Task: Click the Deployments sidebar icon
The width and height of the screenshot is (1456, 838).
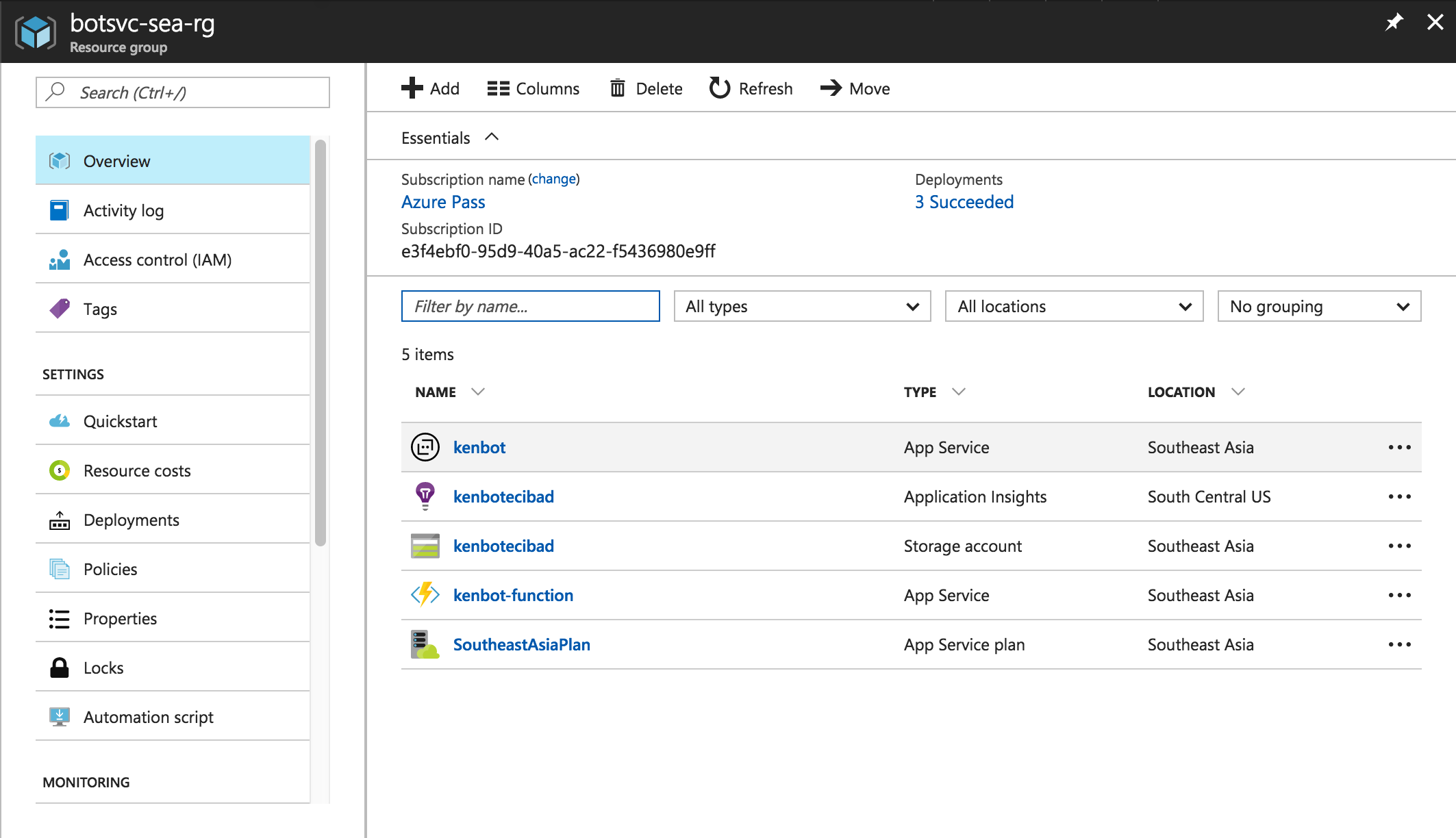Action: pyautogui.click(x=60, y=520)
